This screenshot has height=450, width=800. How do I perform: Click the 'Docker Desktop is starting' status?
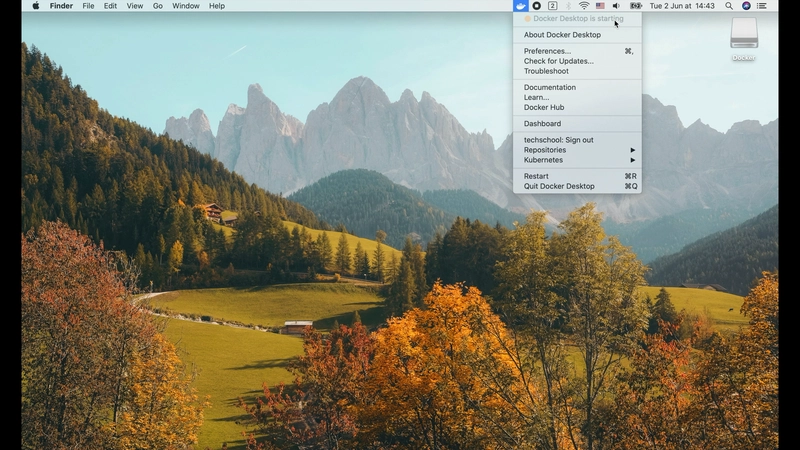coord(577,18)
